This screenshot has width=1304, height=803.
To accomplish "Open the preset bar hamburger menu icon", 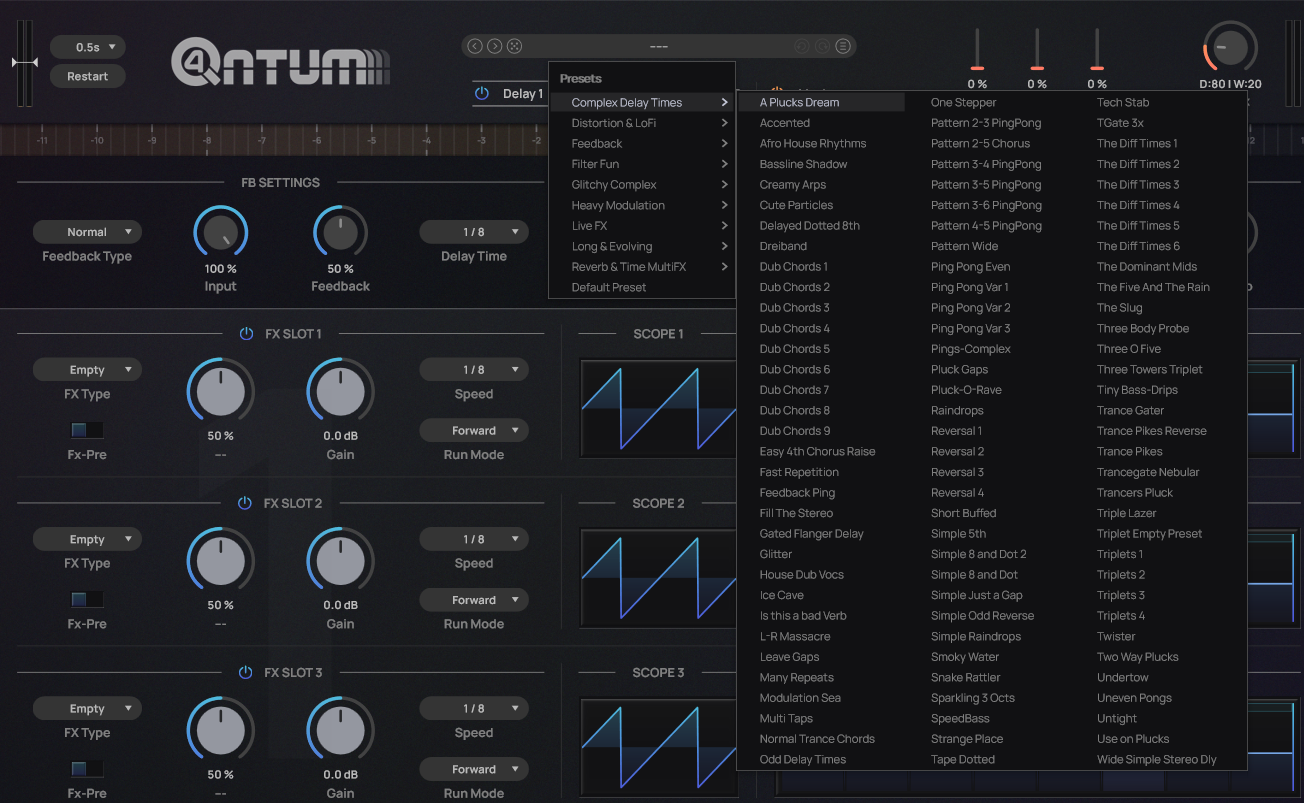I will (x=843, y=46).
